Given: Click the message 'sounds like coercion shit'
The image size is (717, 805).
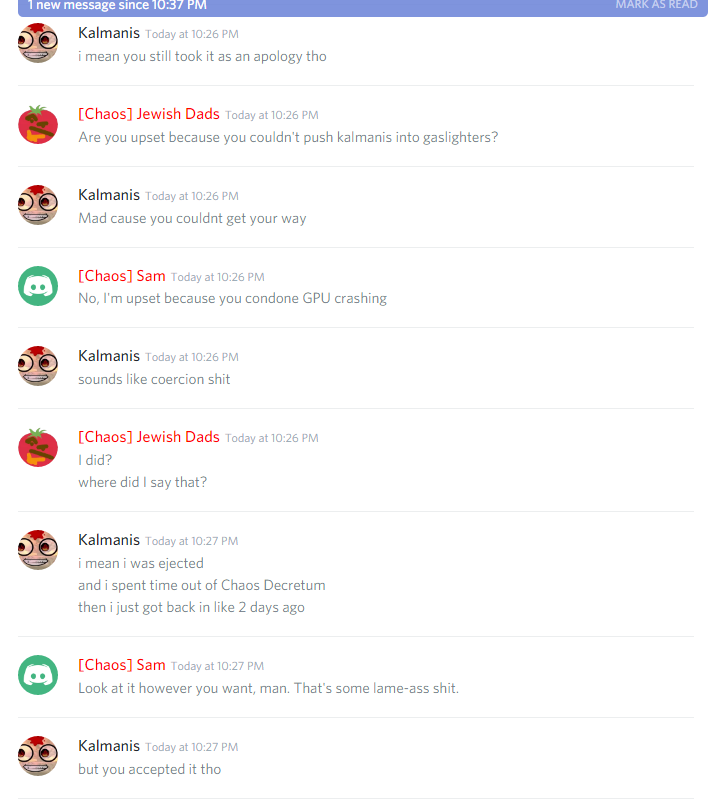Looking at the screenshot, I should click(154, 379).
